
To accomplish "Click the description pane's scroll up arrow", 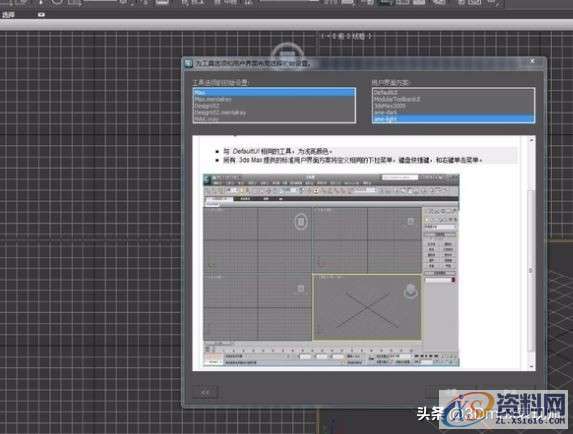I will 531,140.
